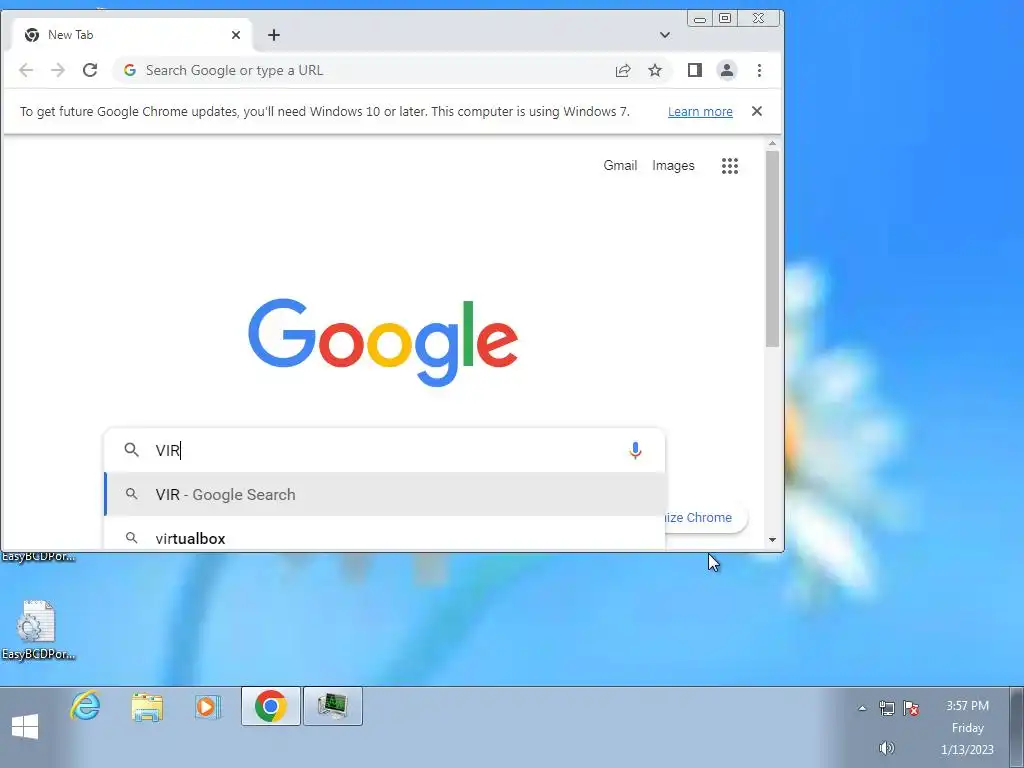Click the Share this page icon

point(623,71)
